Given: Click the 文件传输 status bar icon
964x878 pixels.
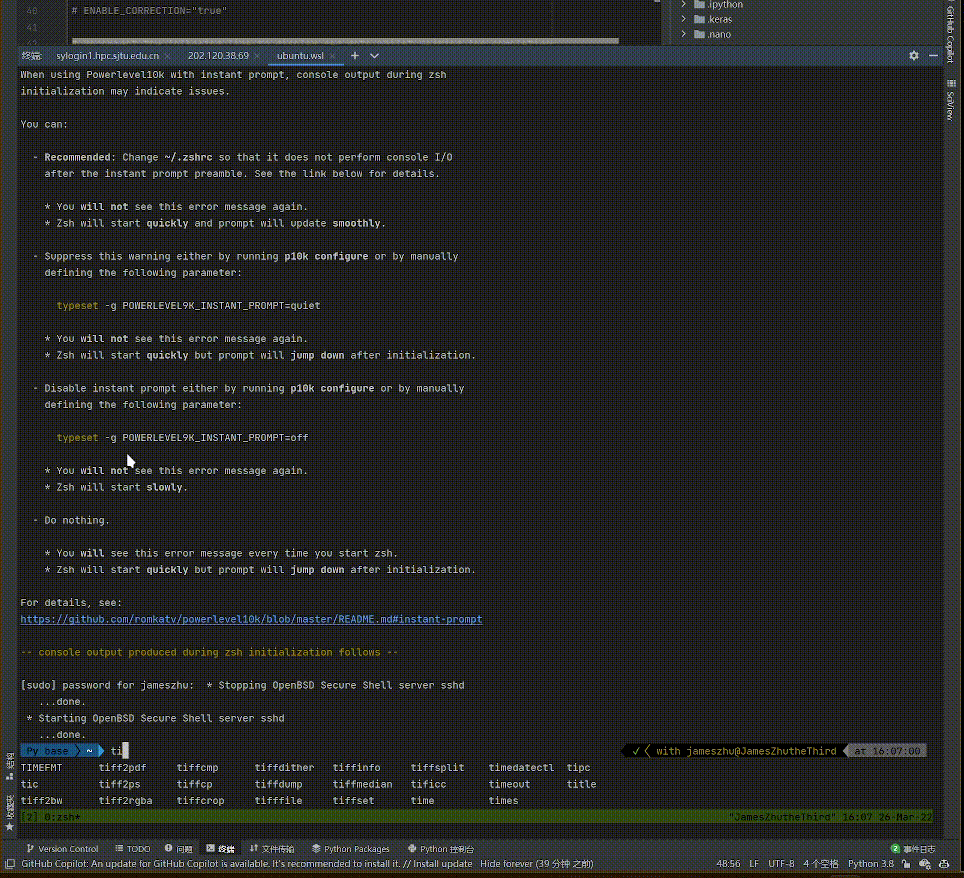Looking at the screenshot, I should [x=276, y=848].
